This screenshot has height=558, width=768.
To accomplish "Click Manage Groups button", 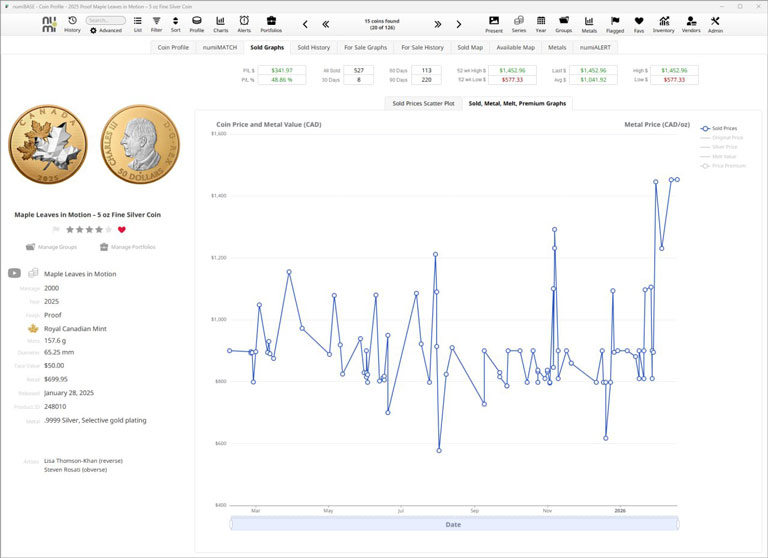I will tap(51, 247).
